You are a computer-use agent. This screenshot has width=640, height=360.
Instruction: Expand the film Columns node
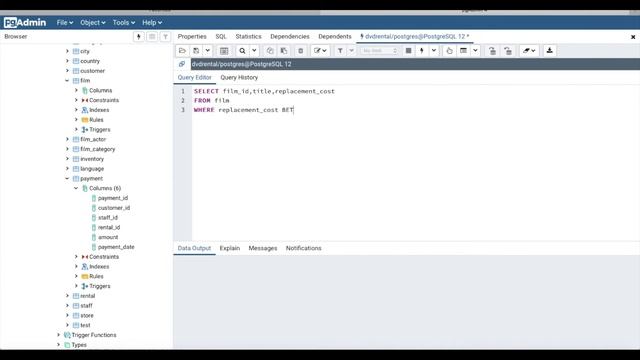[x=76, y=90]
